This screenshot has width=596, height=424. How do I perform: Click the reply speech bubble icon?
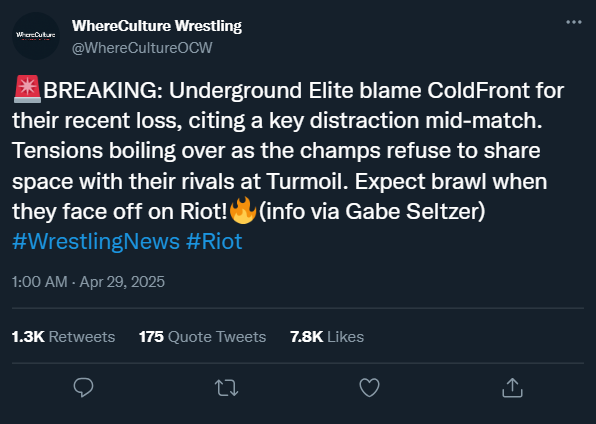[83, 387]
